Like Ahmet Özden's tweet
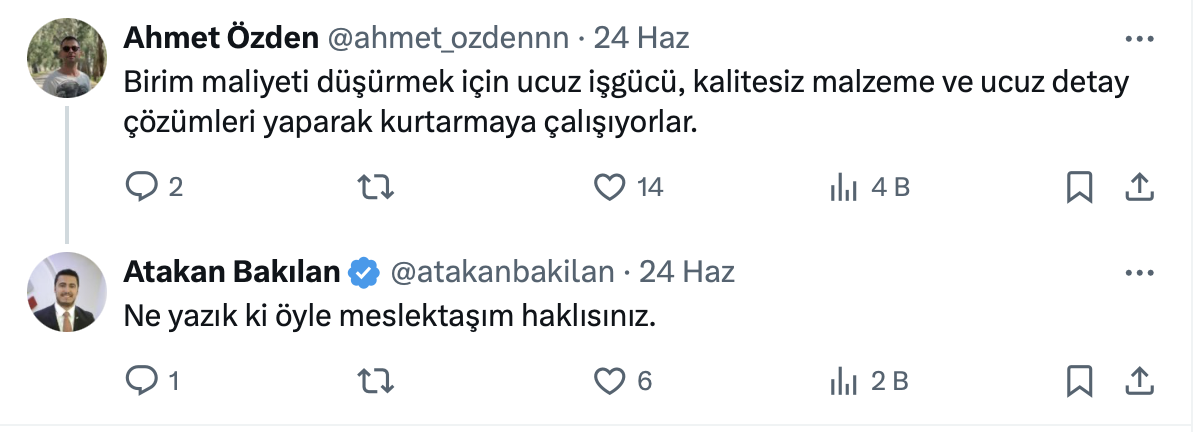This screenshot has height=432, width=1202. point(609,187)
